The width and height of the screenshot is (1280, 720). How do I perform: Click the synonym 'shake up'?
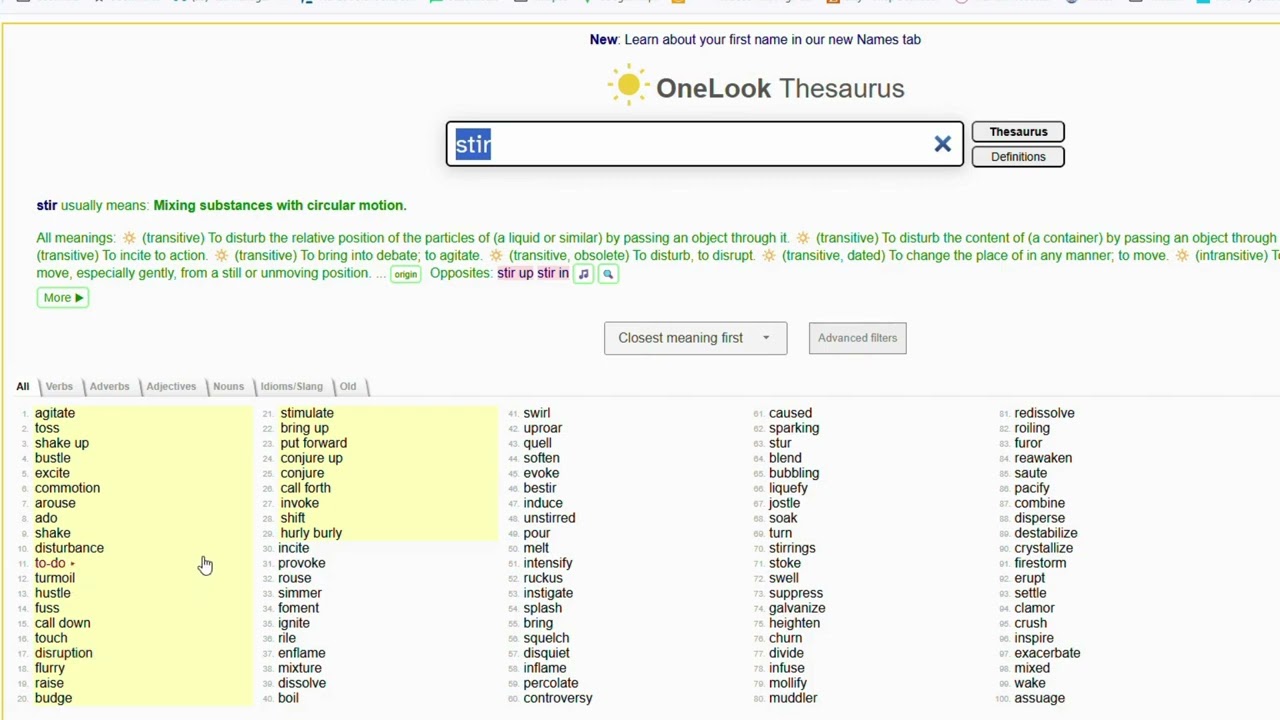pos(62,443)
